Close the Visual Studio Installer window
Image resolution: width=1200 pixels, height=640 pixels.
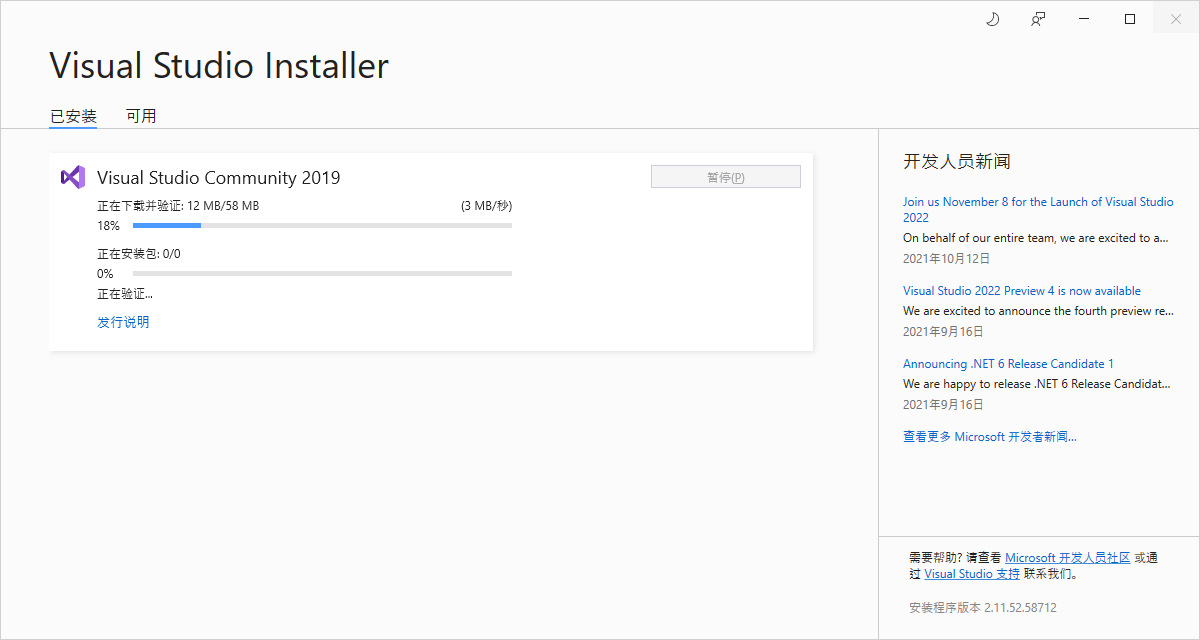pos(1176,19)
